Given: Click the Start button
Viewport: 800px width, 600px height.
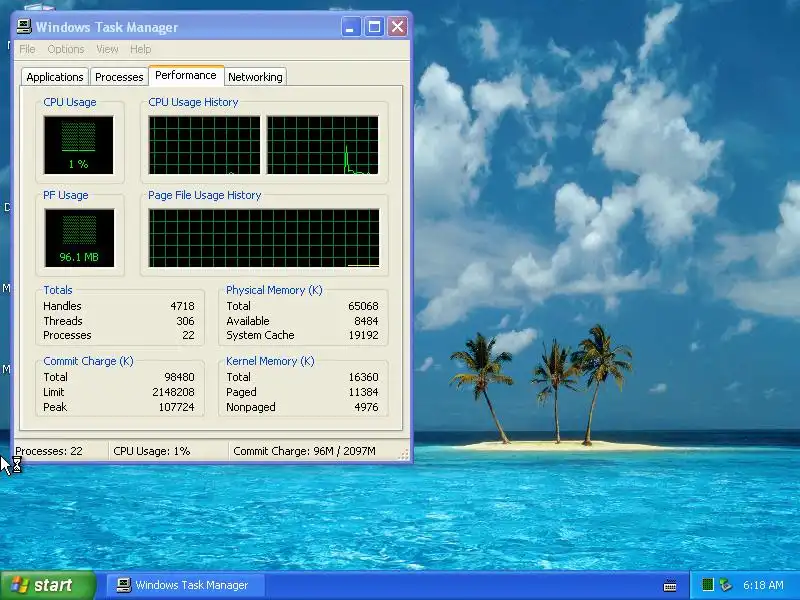Looking at the screenshot, I should [x=48, y=585].
